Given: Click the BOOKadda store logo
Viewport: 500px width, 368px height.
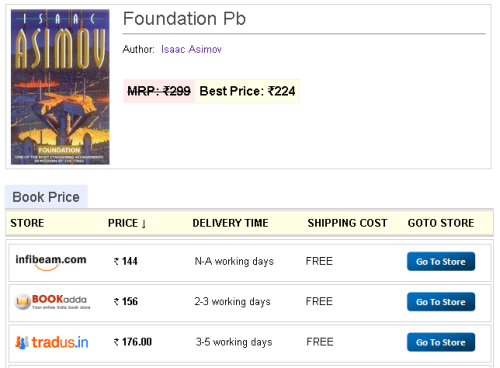Looking at the screenshot, I should coord(52,302).
